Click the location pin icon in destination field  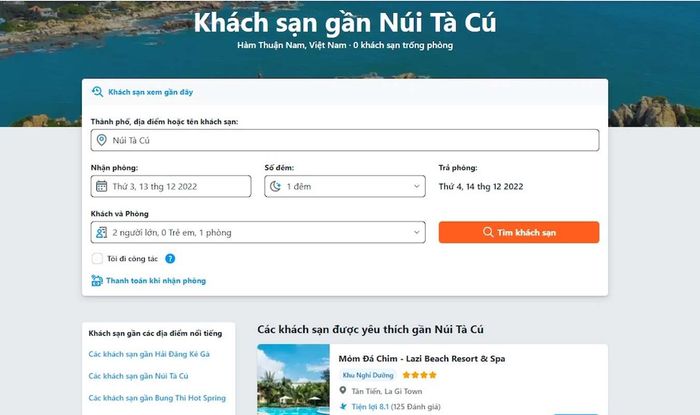coord(102,140)
